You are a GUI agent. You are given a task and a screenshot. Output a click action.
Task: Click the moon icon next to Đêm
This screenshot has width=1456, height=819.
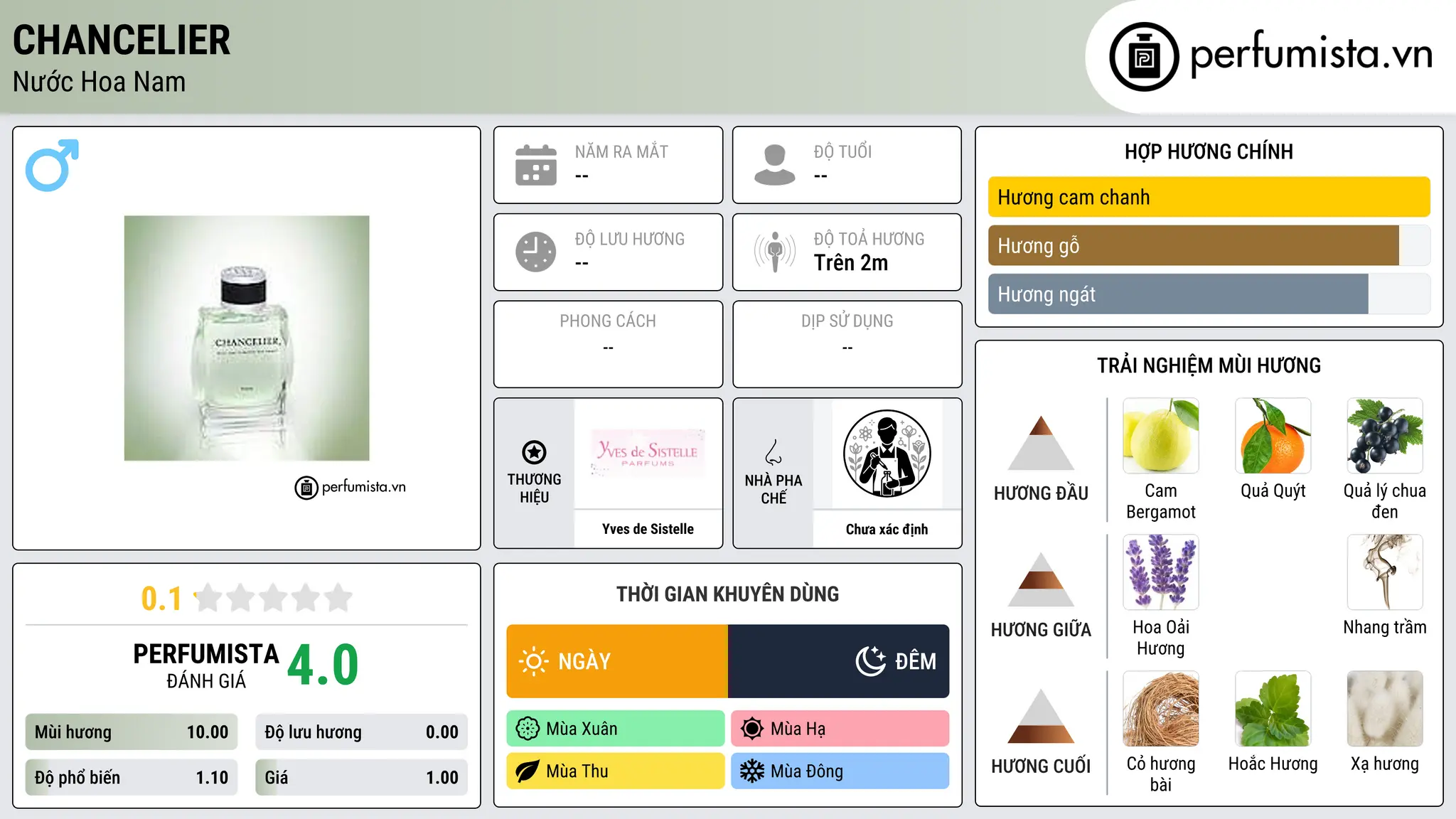pos(871,661)
